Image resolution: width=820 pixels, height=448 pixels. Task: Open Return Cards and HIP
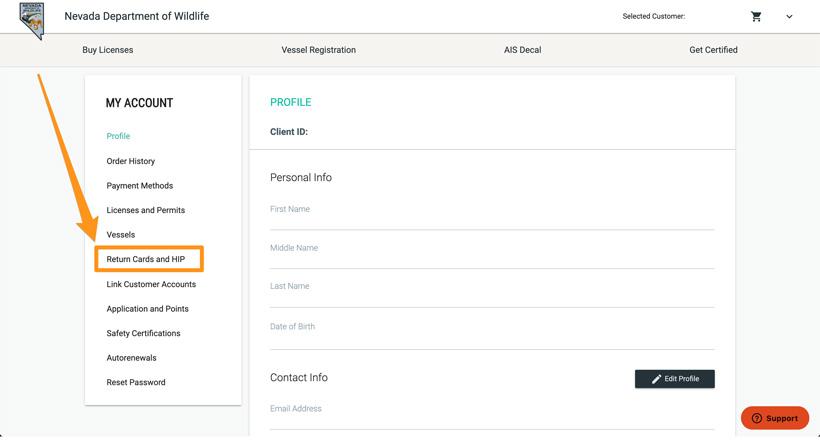(146, 260)
